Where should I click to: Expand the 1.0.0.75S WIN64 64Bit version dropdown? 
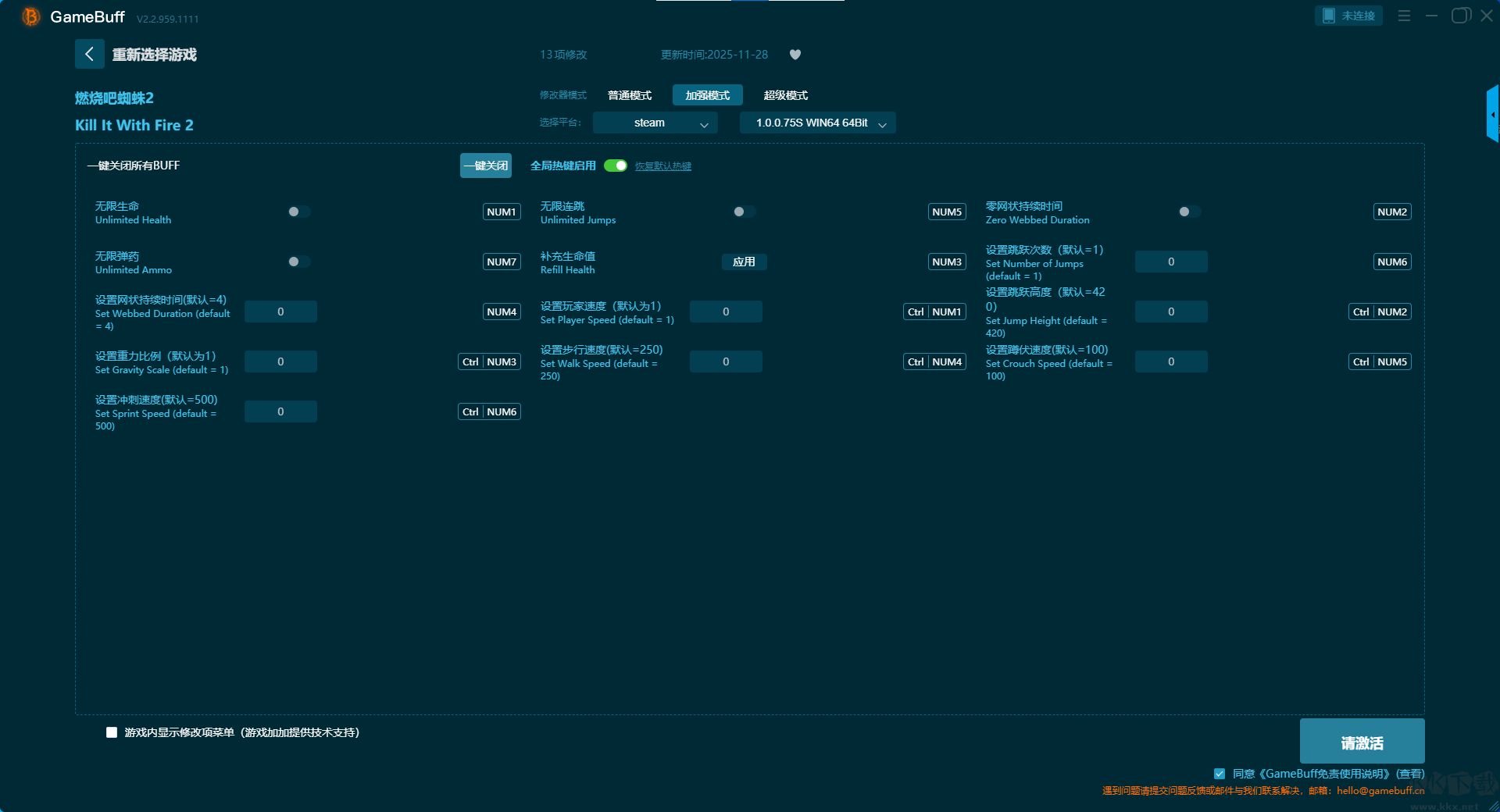817,123
